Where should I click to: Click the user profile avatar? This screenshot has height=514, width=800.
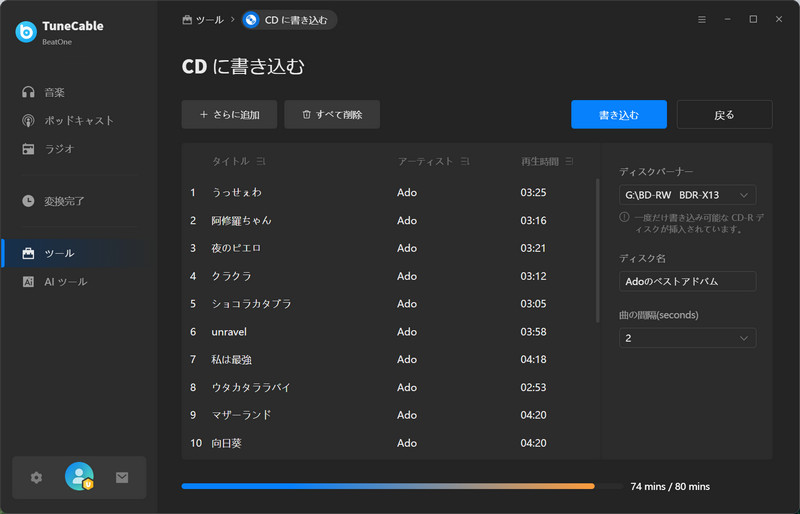[79, 477]
